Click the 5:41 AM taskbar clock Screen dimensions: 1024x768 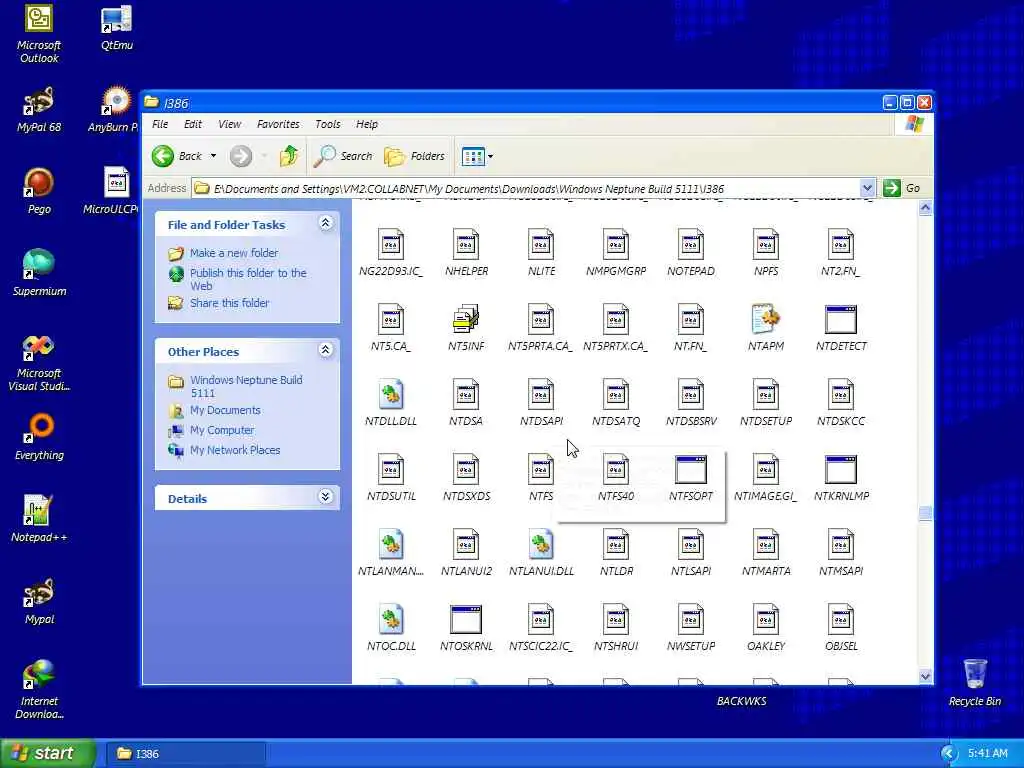[987, 754]
